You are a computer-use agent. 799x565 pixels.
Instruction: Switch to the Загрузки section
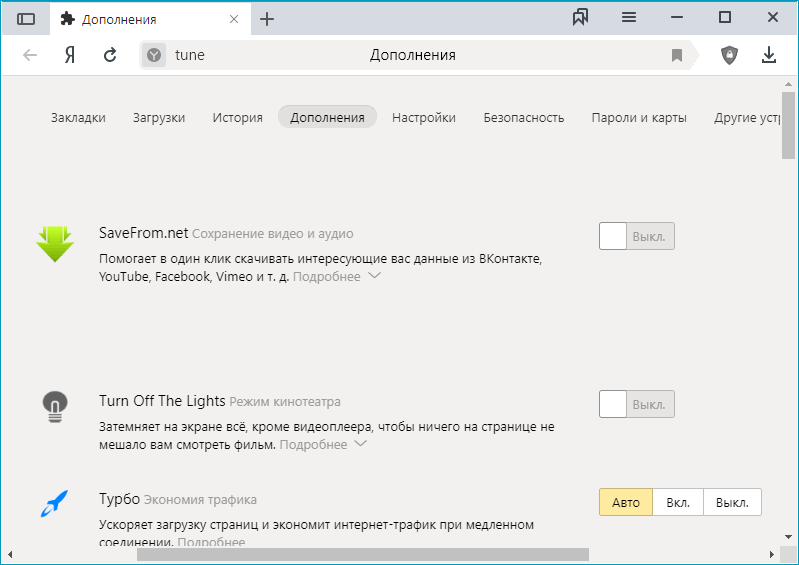[159, 117]
